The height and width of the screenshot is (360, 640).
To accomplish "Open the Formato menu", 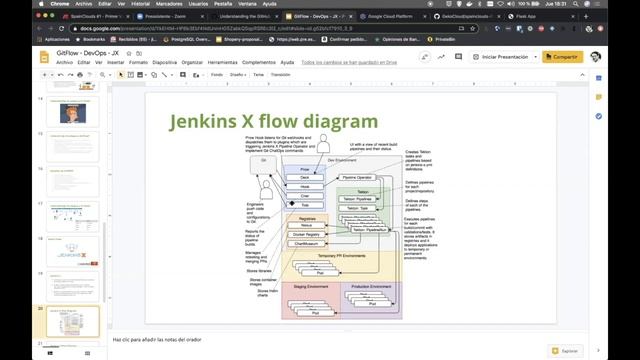I will 138,62.
